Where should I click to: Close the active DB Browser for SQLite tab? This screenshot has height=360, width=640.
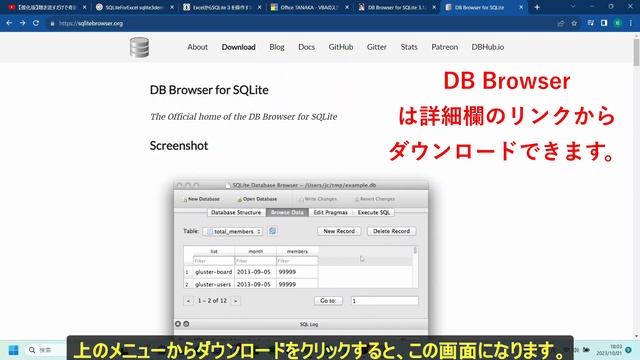521,7
